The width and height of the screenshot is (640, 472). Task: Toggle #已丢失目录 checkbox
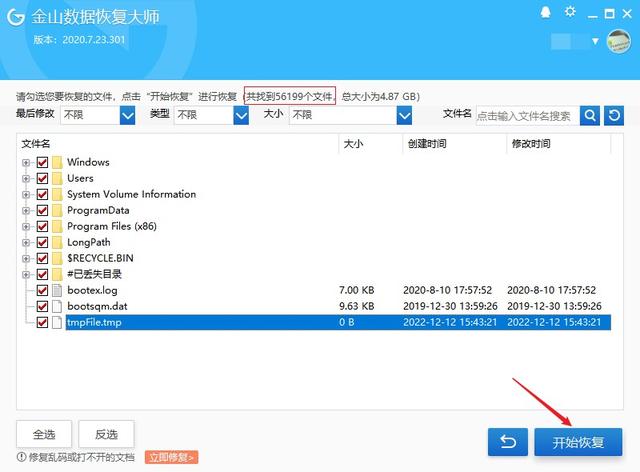[42, 274]
